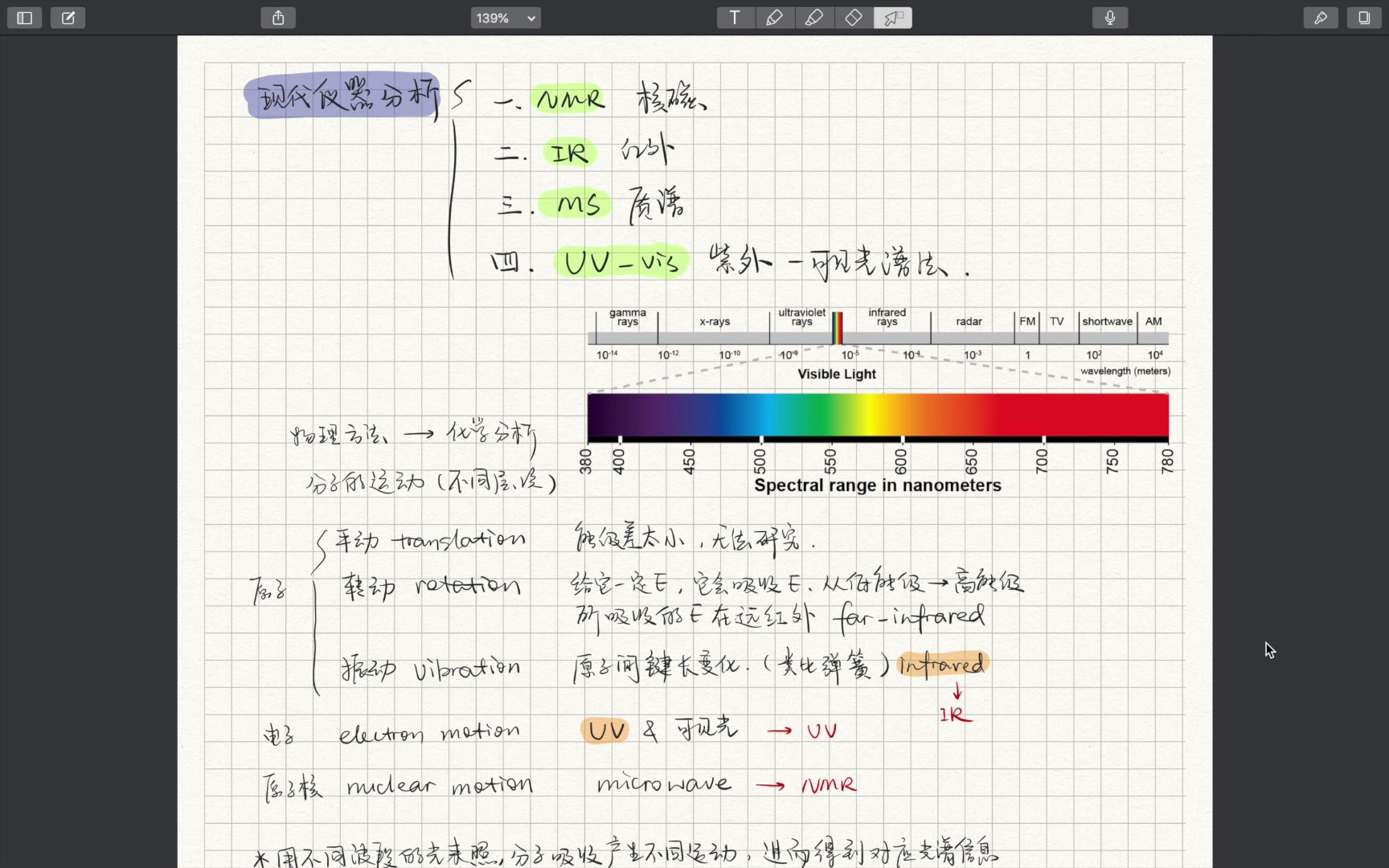Create a new note with compose icon

pos(68,18)
